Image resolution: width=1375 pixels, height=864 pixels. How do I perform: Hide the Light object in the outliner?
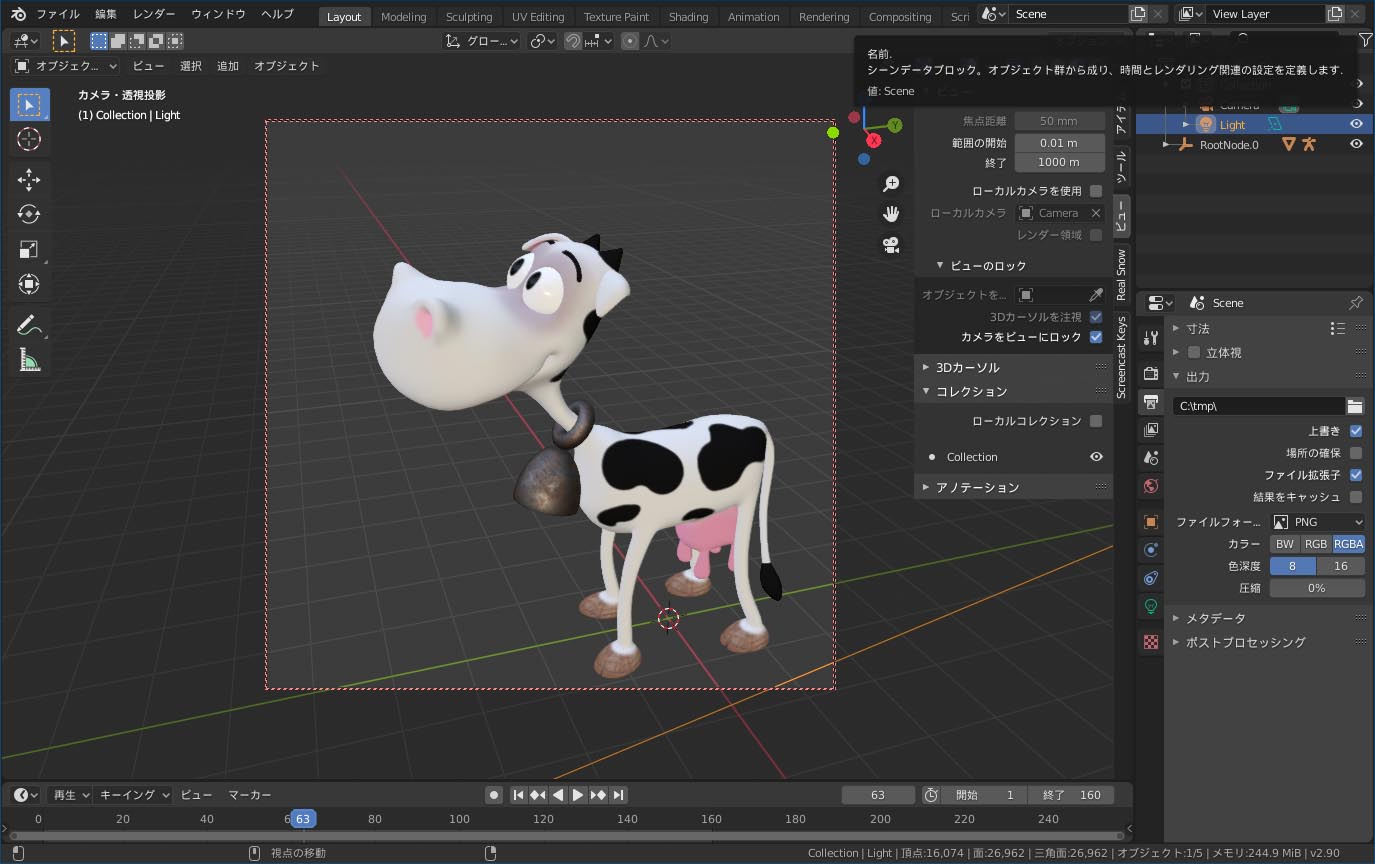[x=1358, y=123]
